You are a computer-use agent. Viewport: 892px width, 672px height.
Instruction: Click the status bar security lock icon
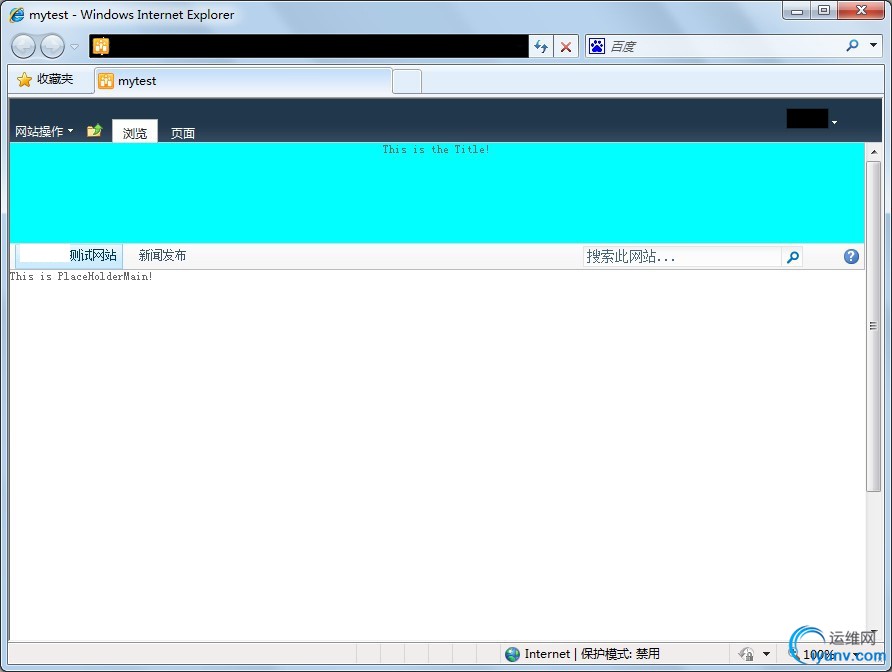746,654
